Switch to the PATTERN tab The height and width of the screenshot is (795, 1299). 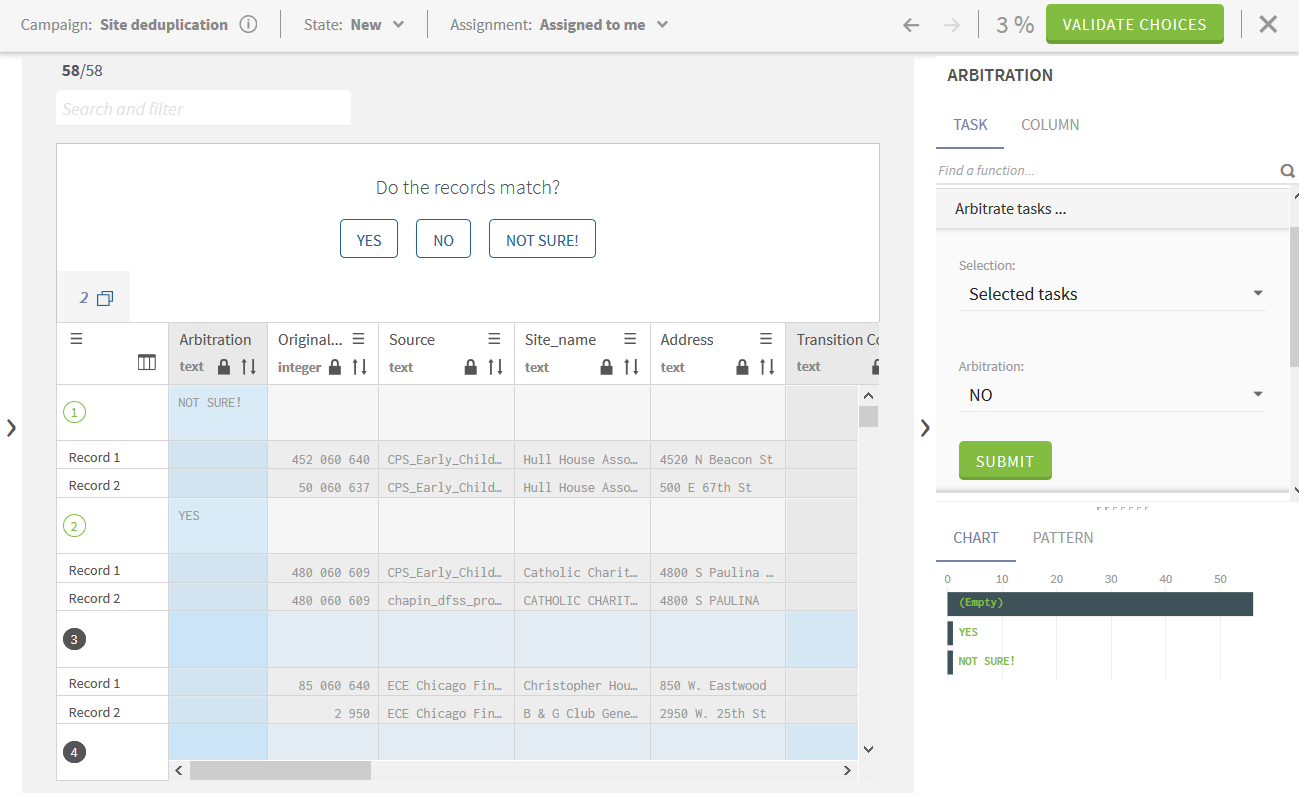1062,538
